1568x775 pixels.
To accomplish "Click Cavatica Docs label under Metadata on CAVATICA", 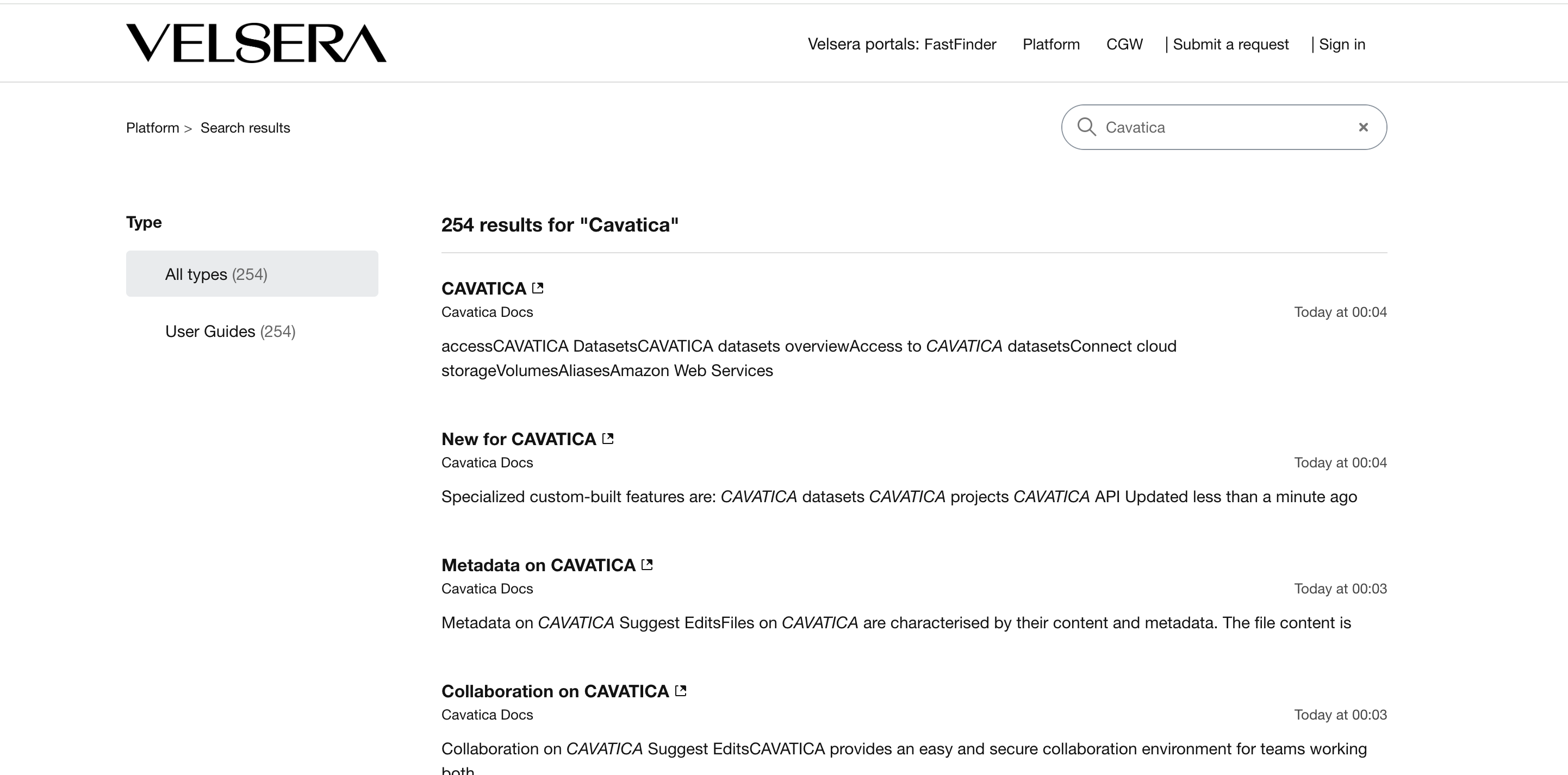I will tap(487, 588).
